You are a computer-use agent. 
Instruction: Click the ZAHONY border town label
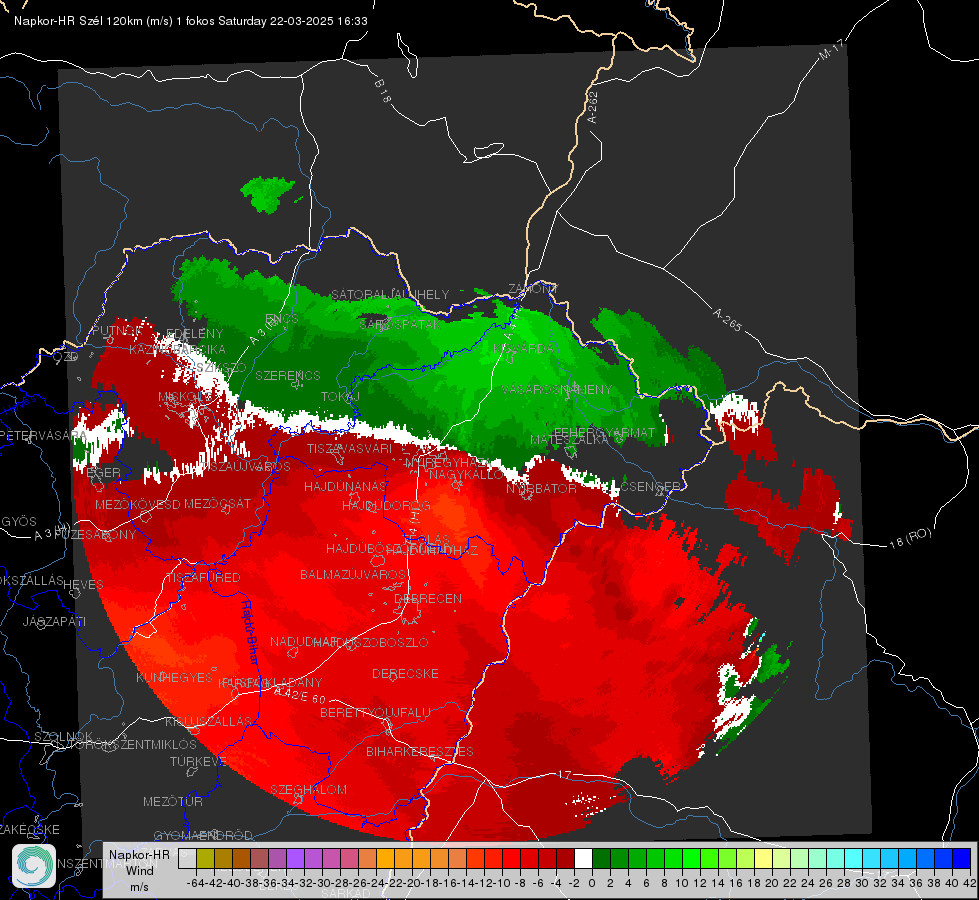point(533,289)
